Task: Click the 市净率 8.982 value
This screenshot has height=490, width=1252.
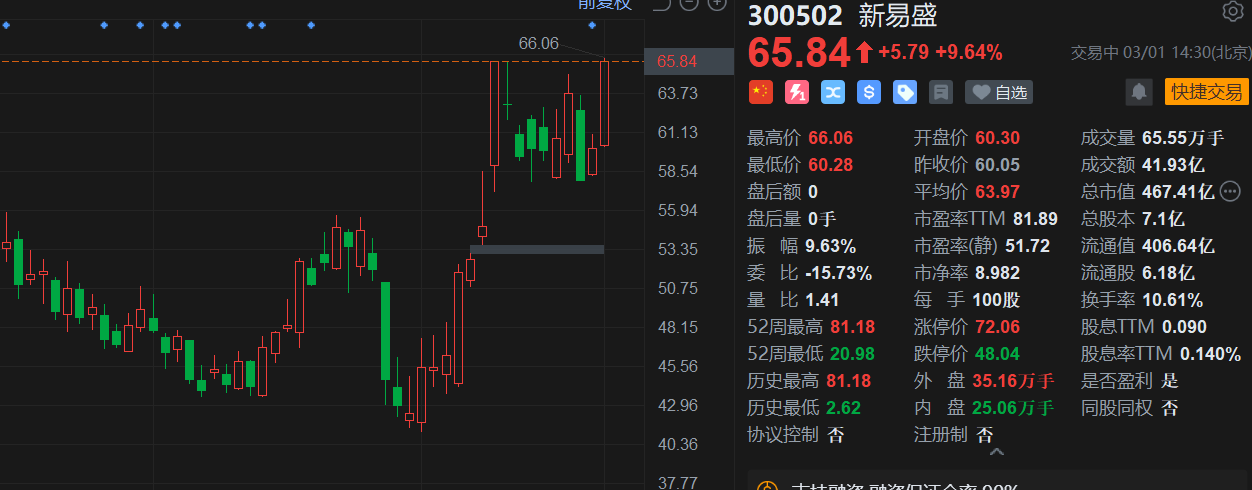Action: click(998, 272)
